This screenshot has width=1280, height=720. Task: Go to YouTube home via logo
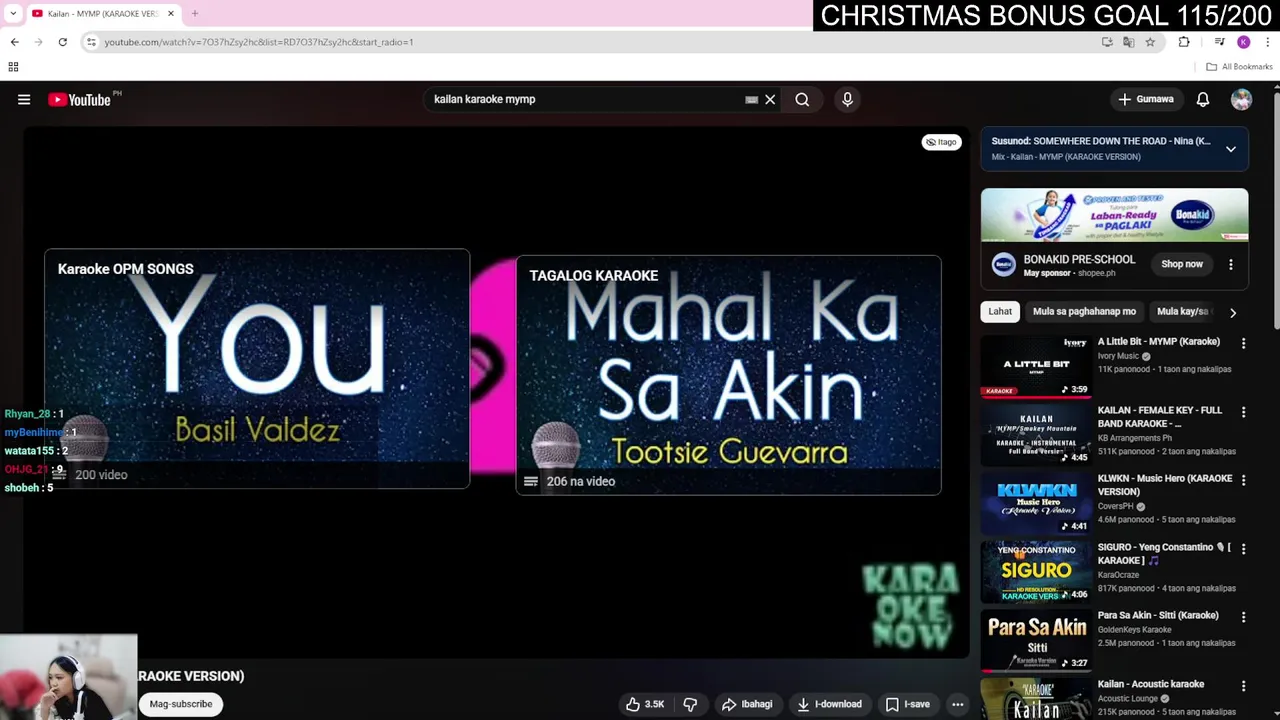(79, 99)
